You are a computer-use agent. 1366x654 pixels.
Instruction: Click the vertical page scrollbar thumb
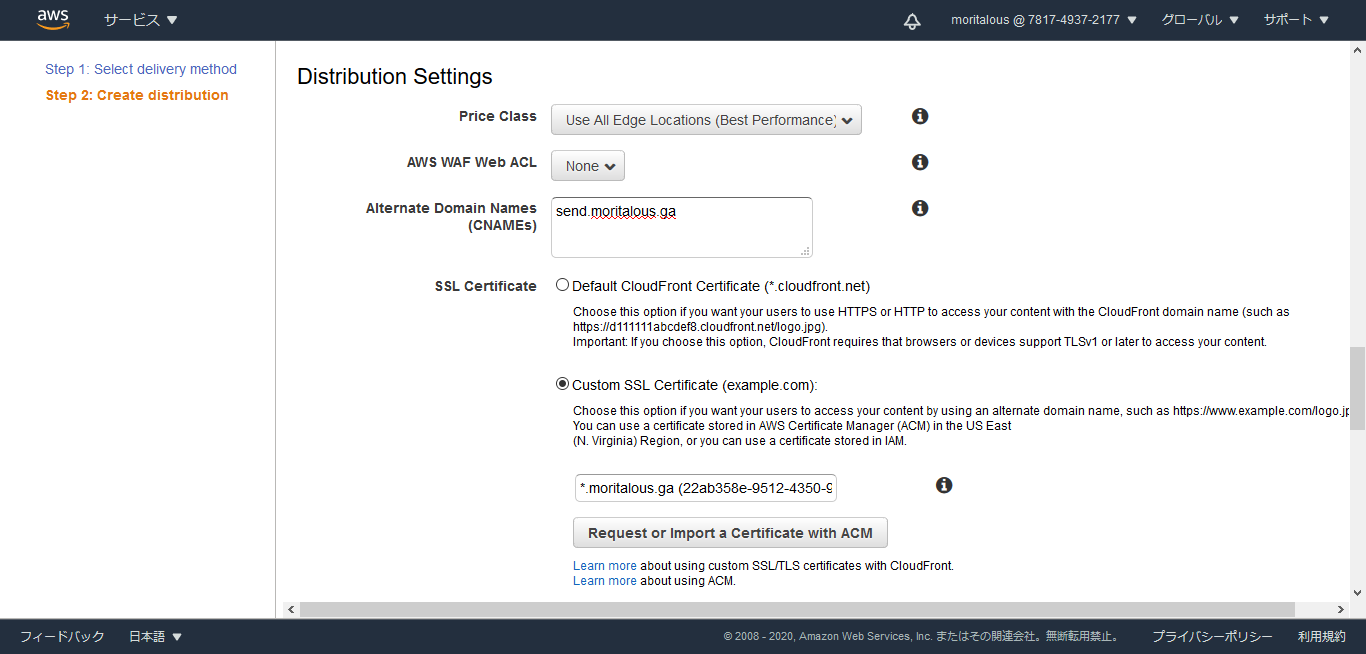pyautogui.click(x=1357, y=388)
